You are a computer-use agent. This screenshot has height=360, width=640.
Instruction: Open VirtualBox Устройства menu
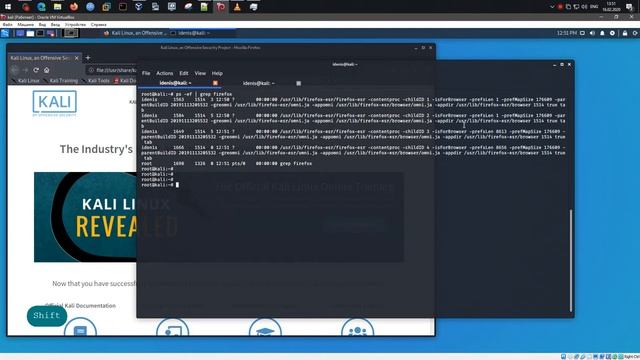[x=75, y=24]
